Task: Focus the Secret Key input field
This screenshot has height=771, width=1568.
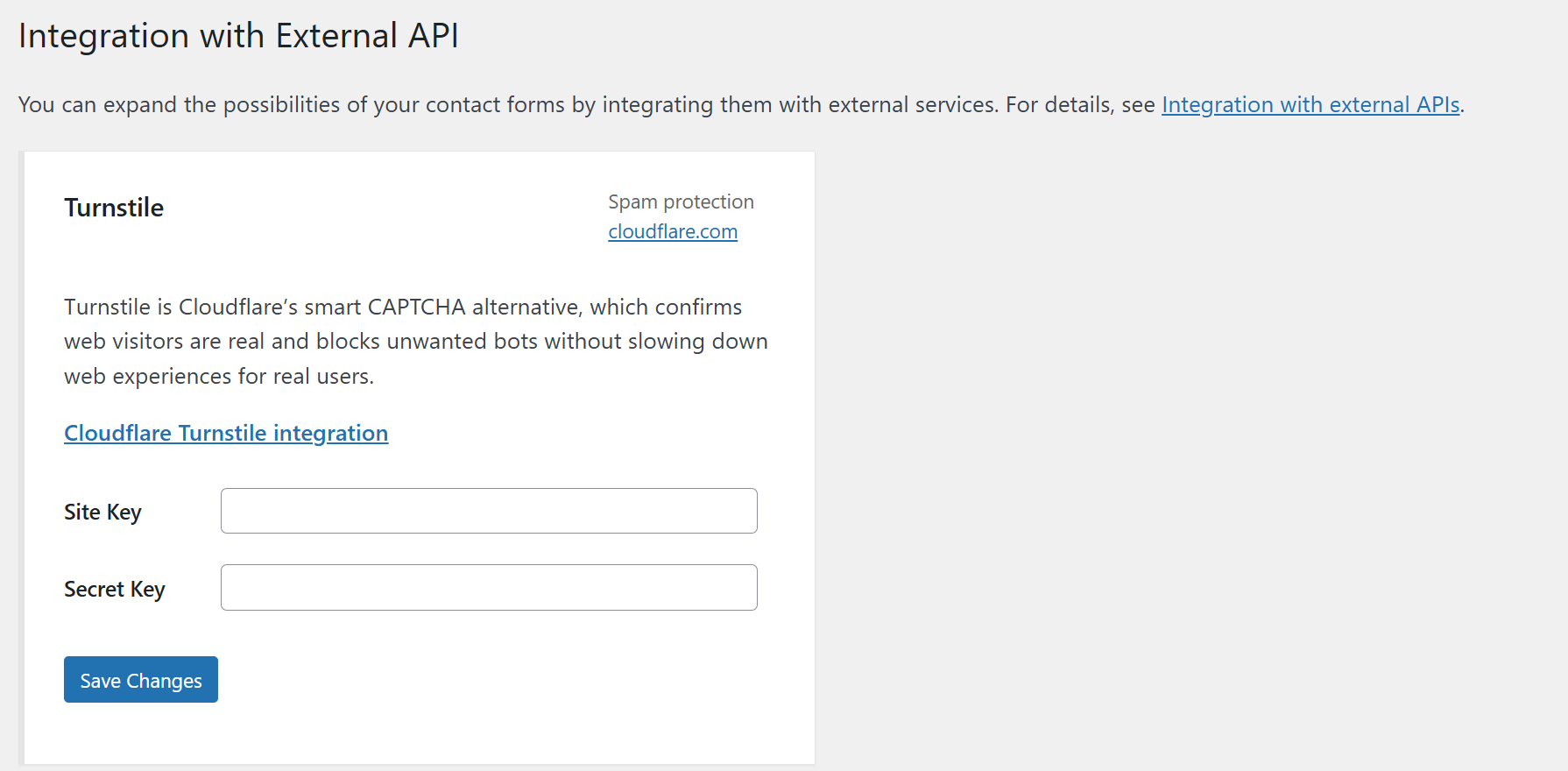Action: tap(489, 588)
